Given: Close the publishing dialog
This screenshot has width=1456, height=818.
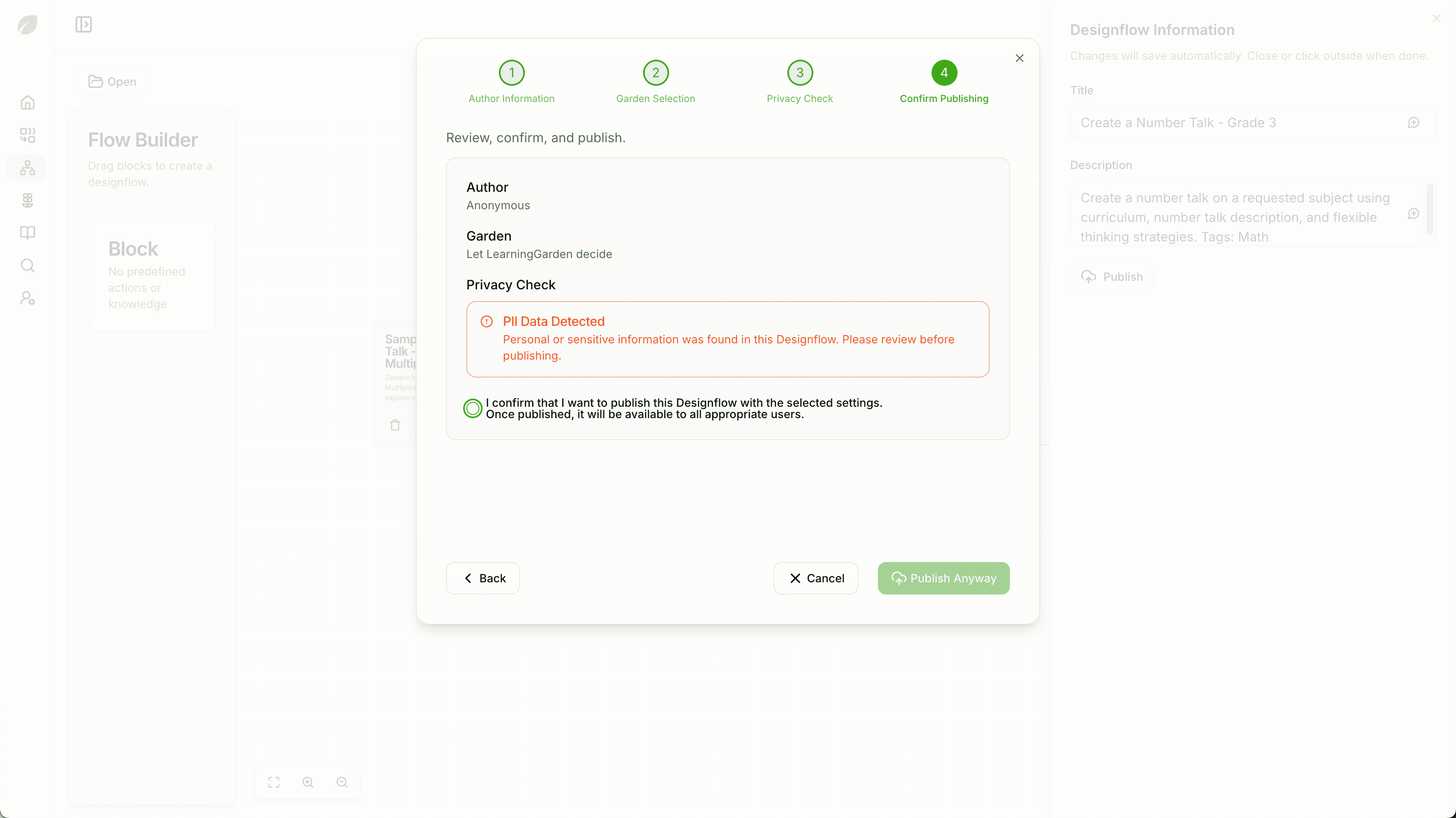Looking at the screenshot, I should click(1019, 58).
